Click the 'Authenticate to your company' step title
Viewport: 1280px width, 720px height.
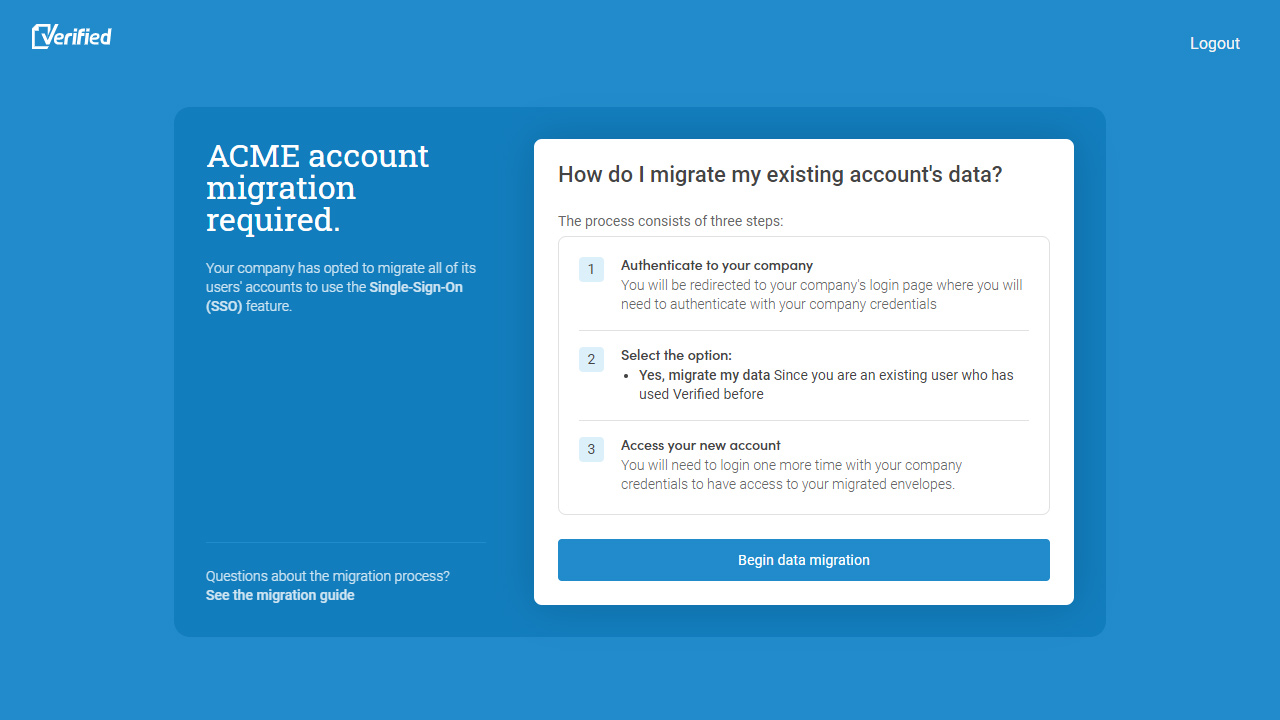click(x=717, y=265)
